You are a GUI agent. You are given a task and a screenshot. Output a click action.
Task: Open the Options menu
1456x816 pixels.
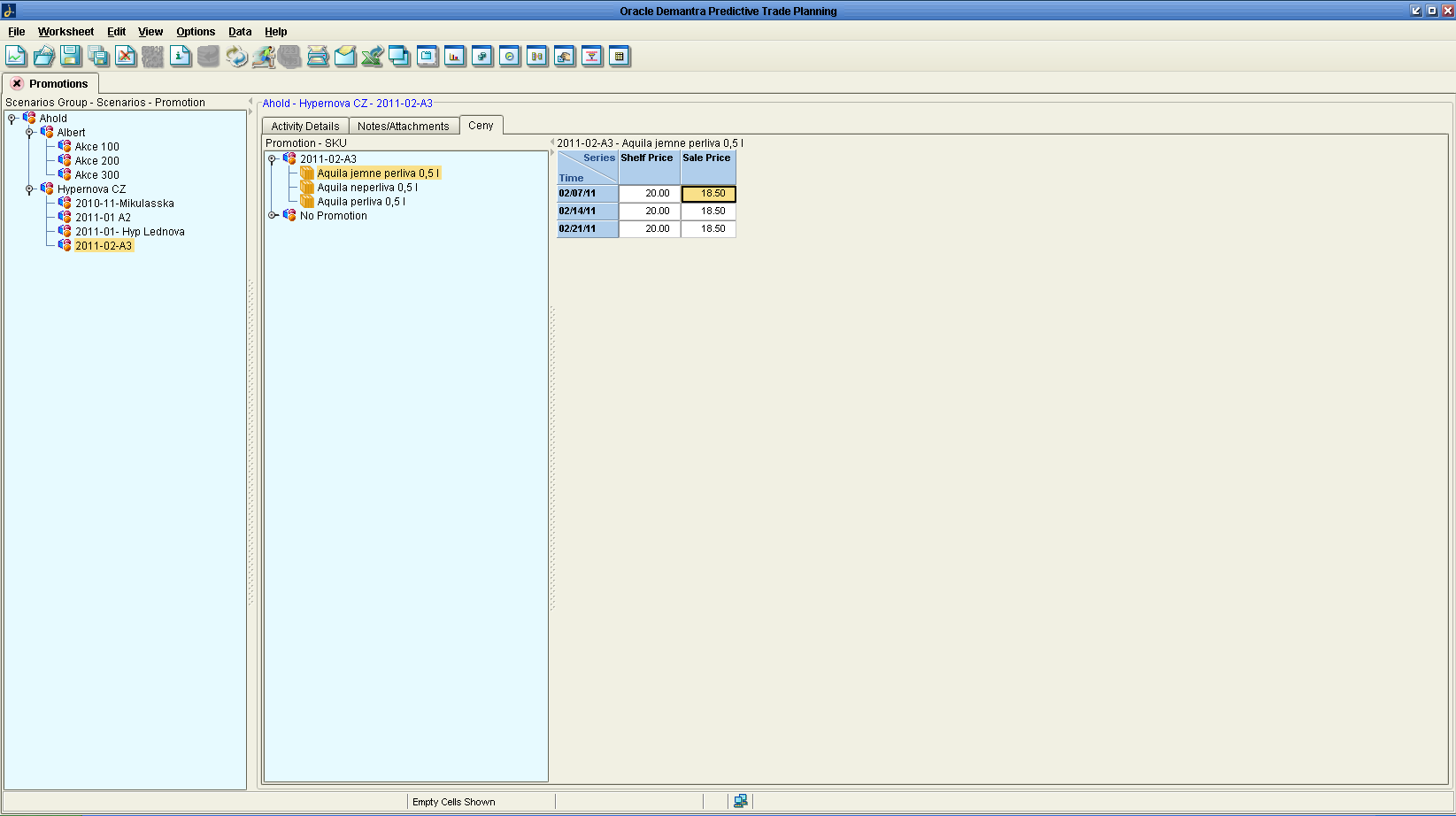coord(196,31)
